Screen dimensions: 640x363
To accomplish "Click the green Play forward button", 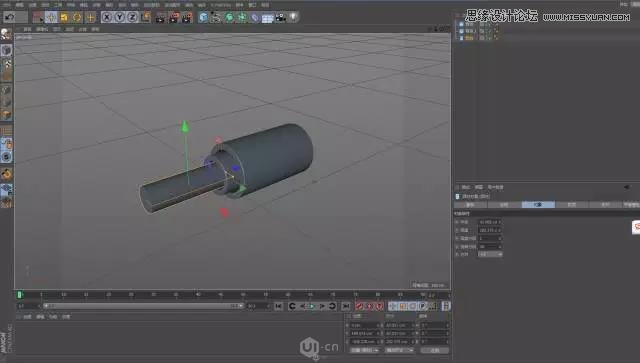I will (x=312, y=306).
